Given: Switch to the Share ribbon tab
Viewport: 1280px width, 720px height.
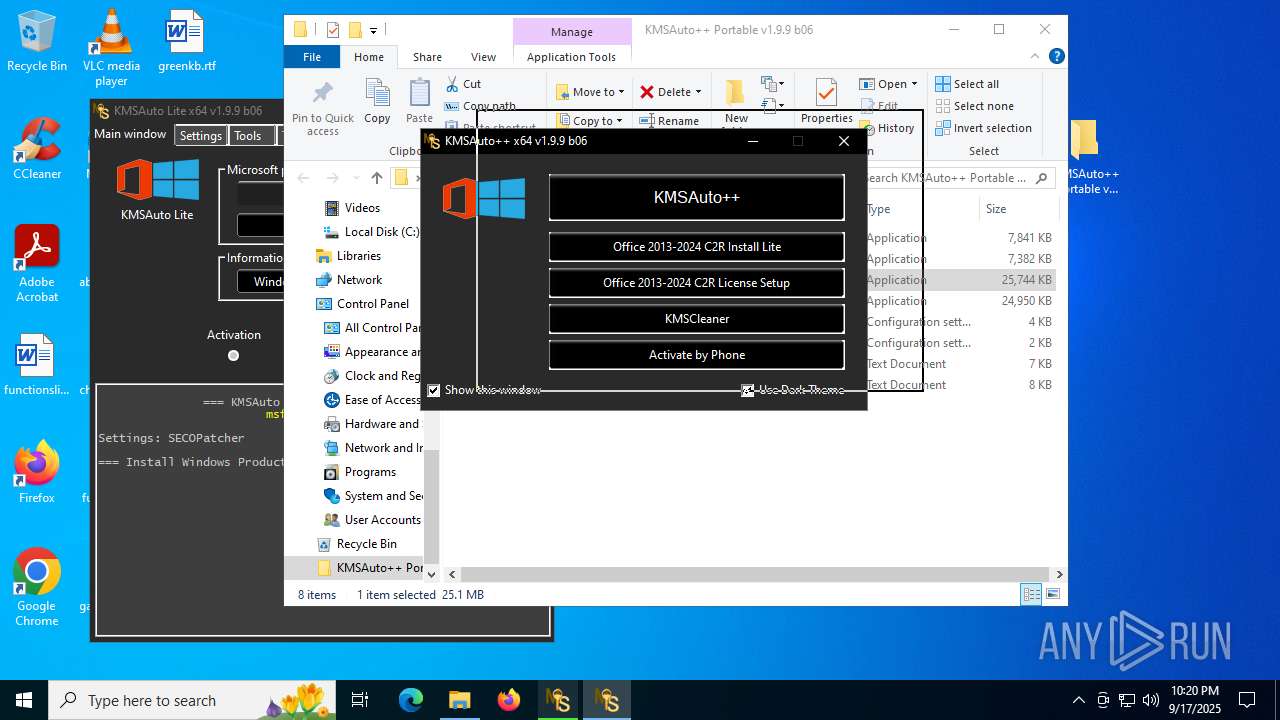Looking at the screenshot, I should [427, 57].
